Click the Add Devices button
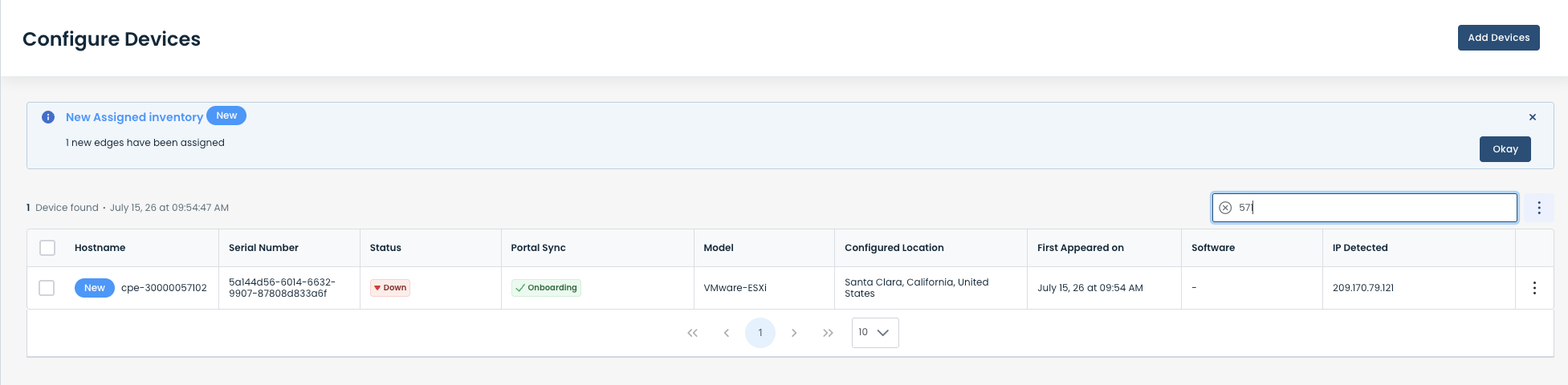This screenshot has height=385, width=1568. (x=1498, y=38)
